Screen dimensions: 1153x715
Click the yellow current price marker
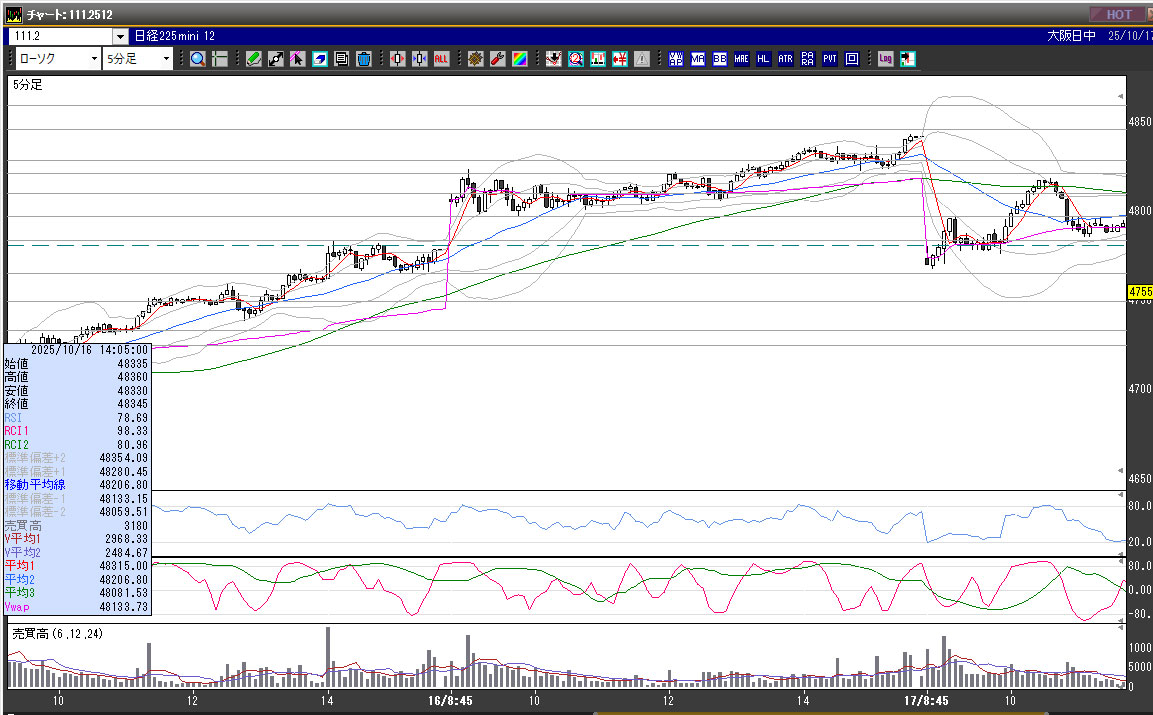click(x=1140, y=292)
